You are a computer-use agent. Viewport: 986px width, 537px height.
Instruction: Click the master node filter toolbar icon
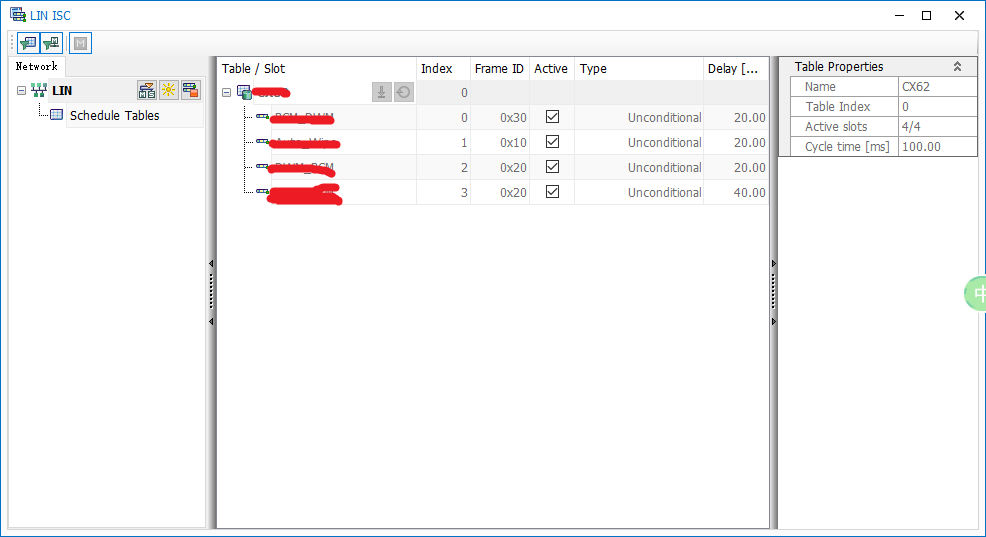coord(52,43)
